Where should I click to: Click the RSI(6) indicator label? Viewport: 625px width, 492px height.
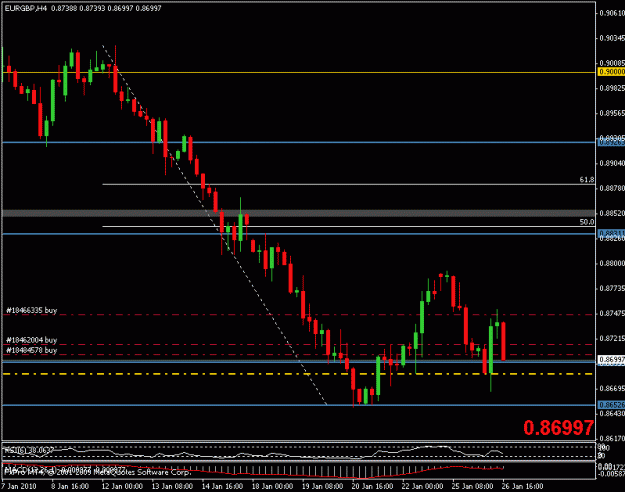click(29, 450)
